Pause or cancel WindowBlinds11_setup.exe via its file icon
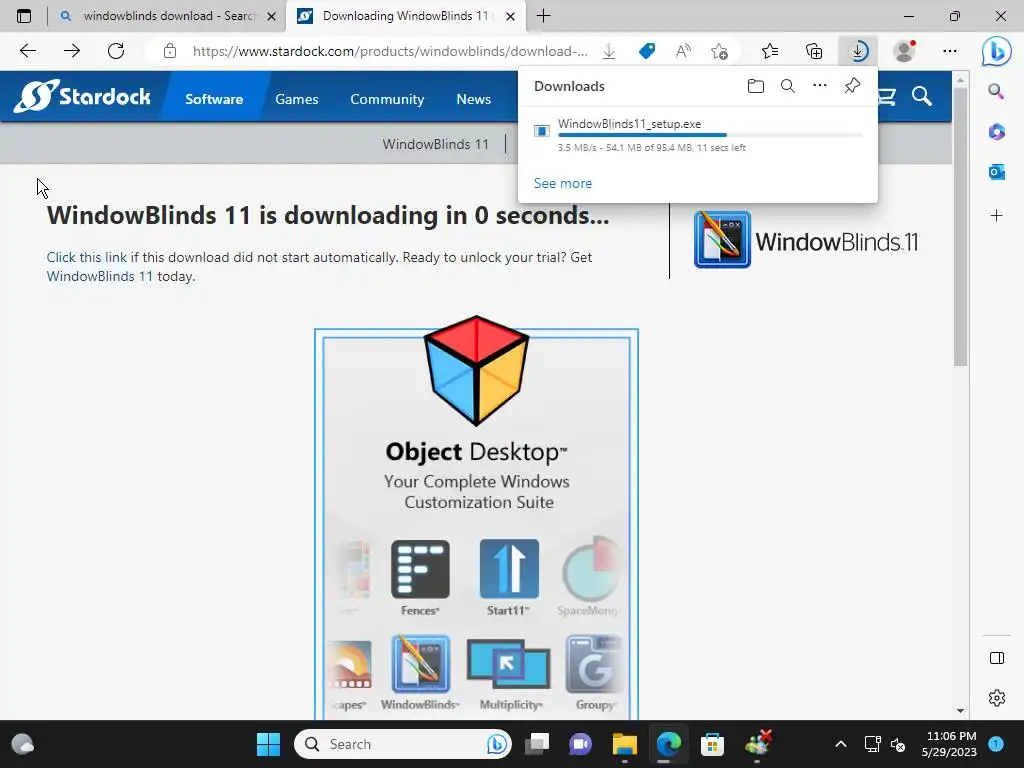The width and height of the screenshot is (1024, 768). point(541,131)
